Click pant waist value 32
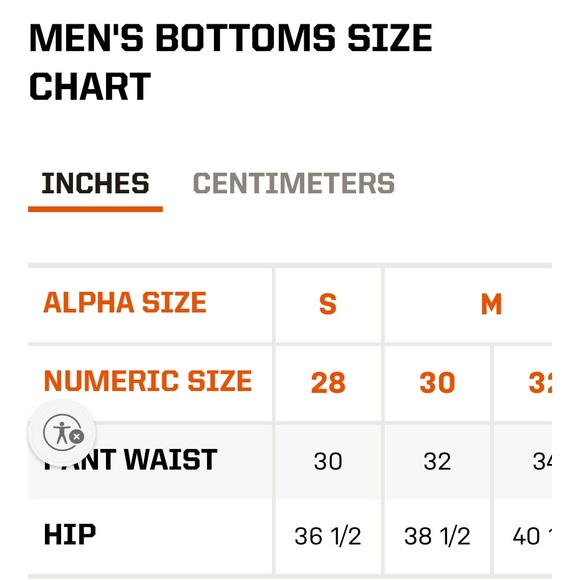 [437, 461]
